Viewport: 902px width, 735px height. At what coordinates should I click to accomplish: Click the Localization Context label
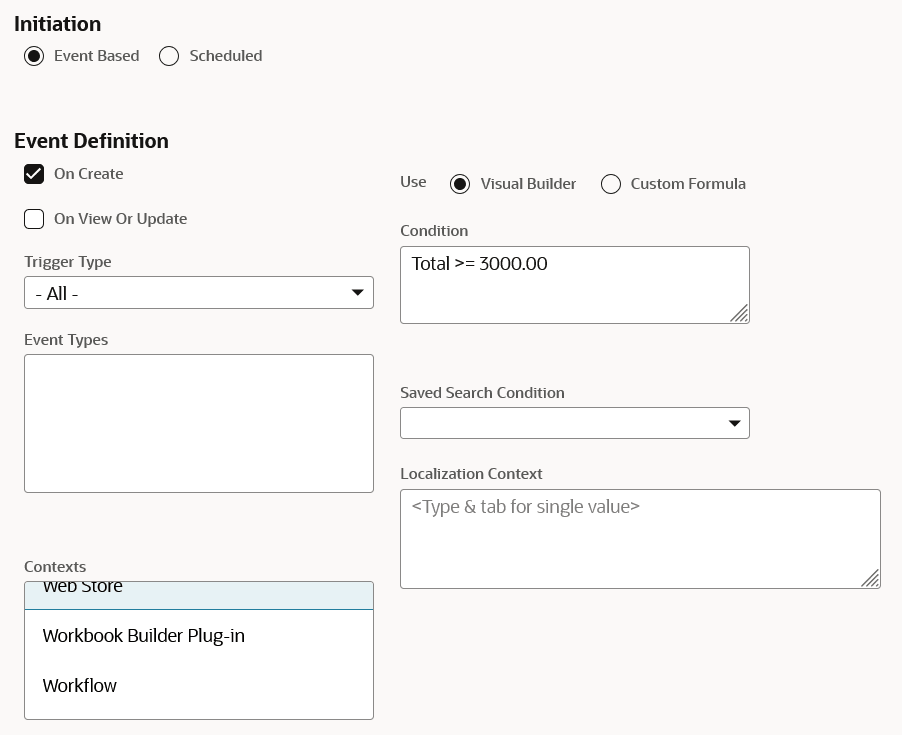471,474
